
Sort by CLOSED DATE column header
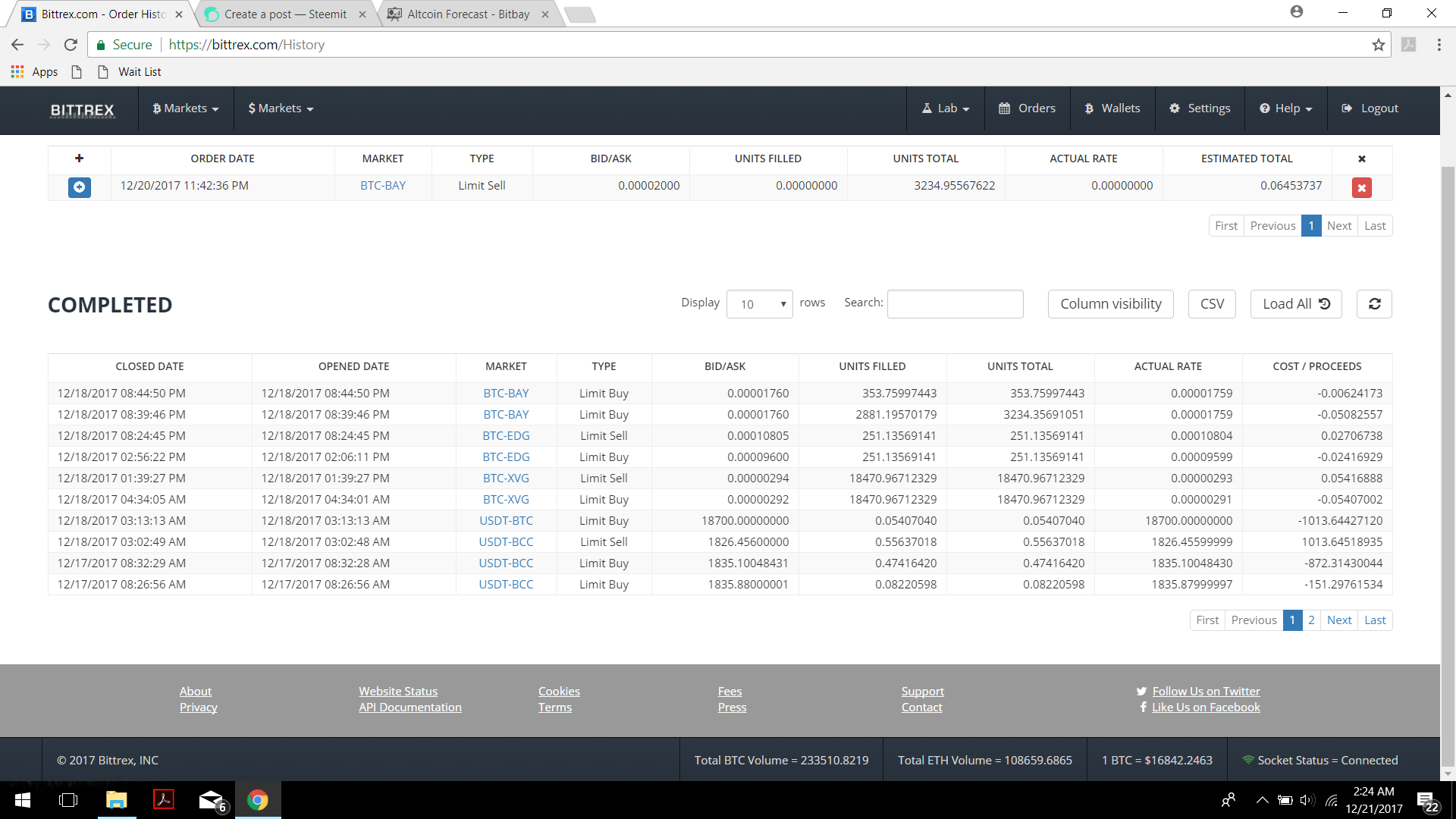coord(150,366)
